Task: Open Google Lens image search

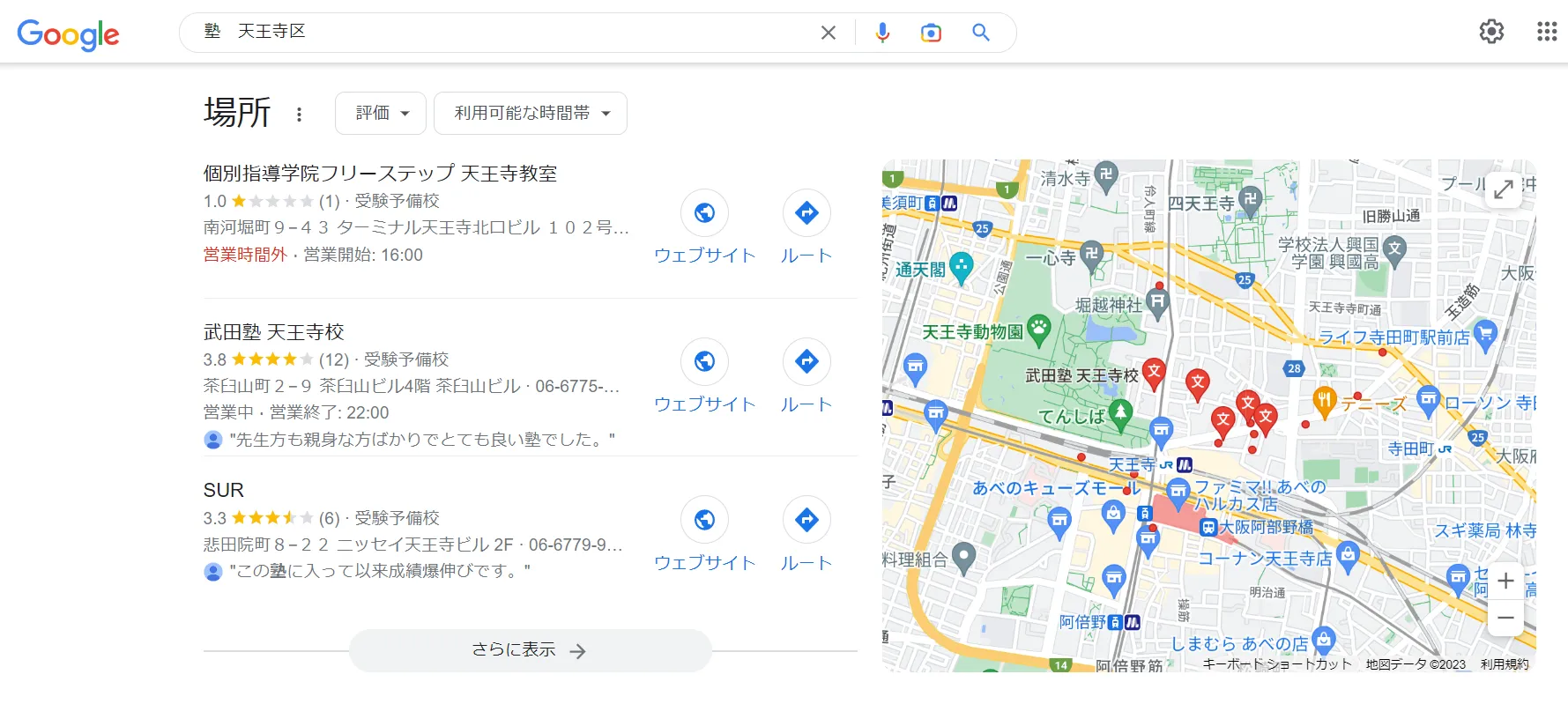Action: (931, 33)
